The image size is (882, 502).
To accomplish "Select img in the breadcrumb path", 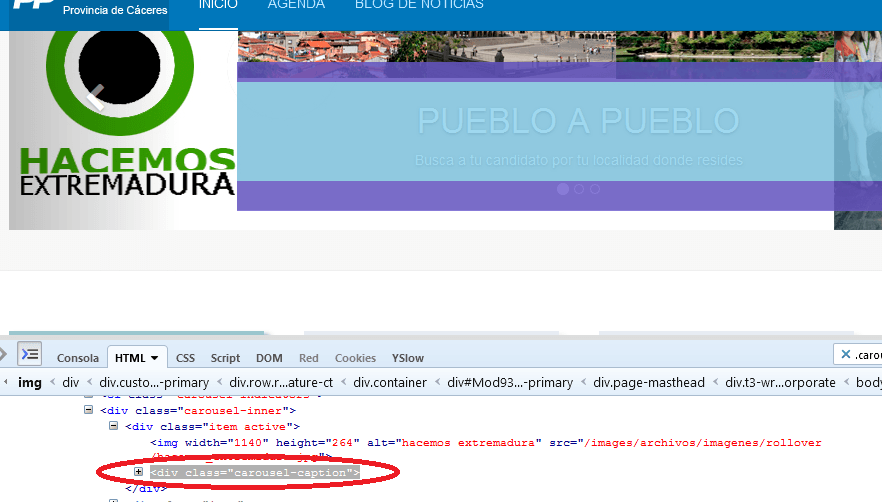I will coord(30,383).
